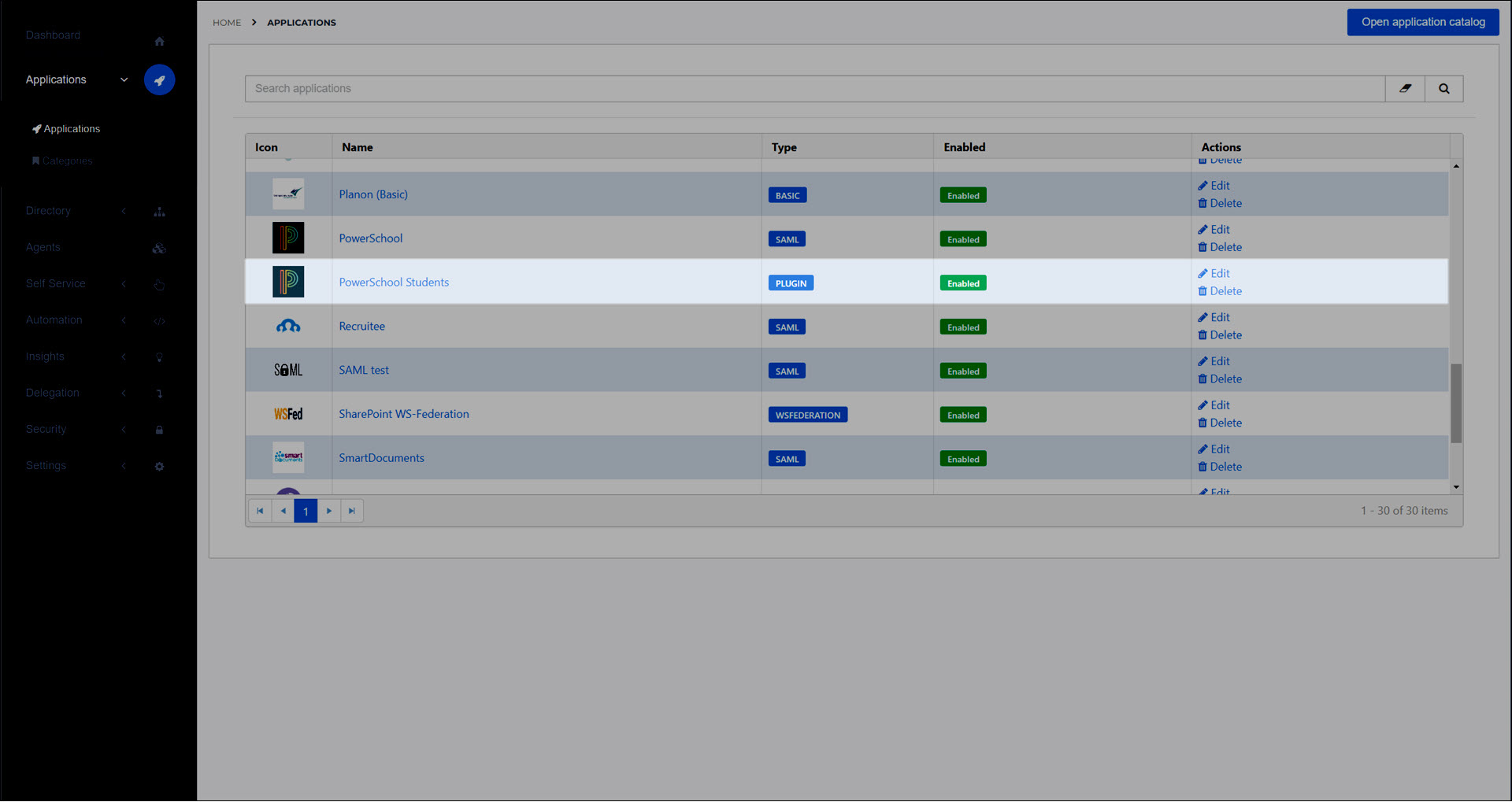1512x802 pixels.
Task: Collapse the Applications sidebar menu chevron
Action: pyautogui.click(x=124, y=79)
